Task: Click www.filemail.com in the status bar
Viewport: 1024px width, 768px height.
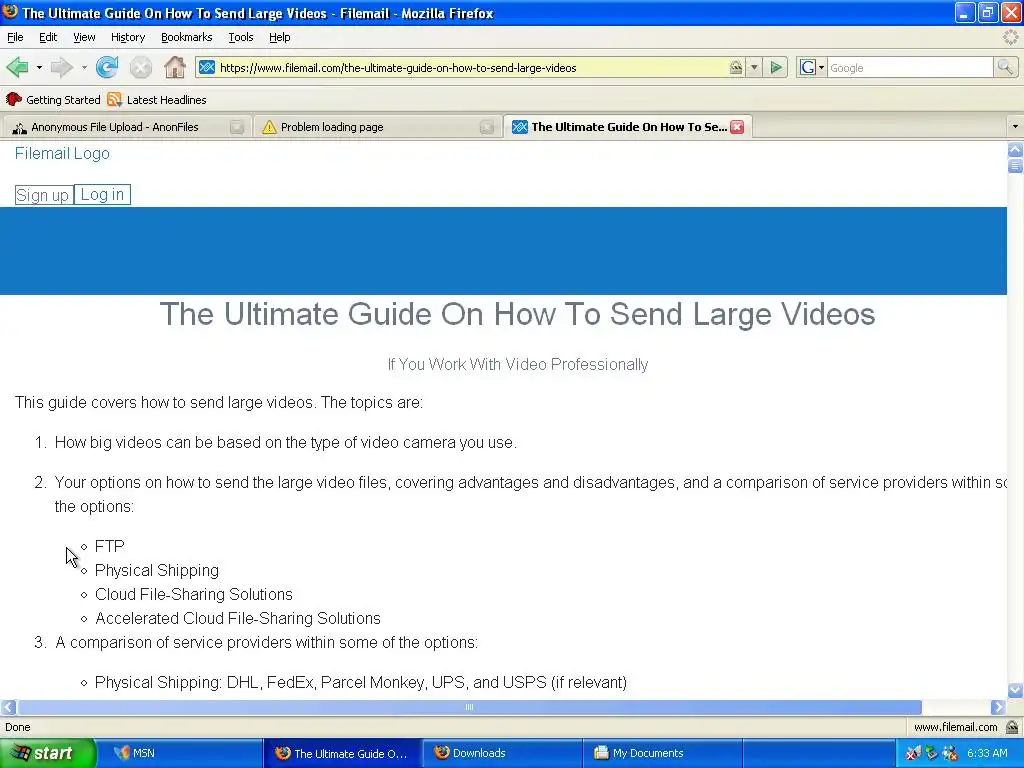Action: [955, 727]
